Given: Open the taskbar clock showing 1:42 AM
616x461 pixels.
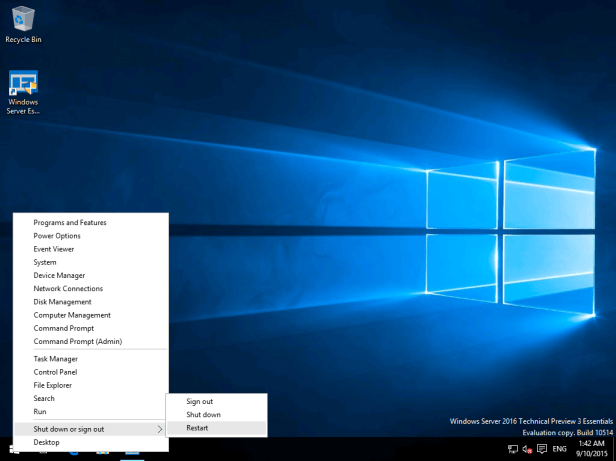Looking at the screenshot, I should (590, 448).
